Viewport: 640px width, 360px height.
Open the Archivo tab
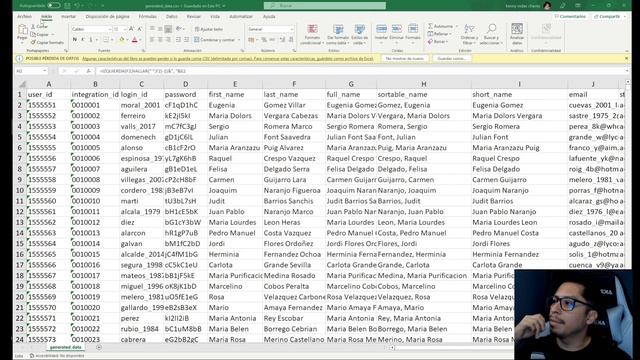click(24, 17)
